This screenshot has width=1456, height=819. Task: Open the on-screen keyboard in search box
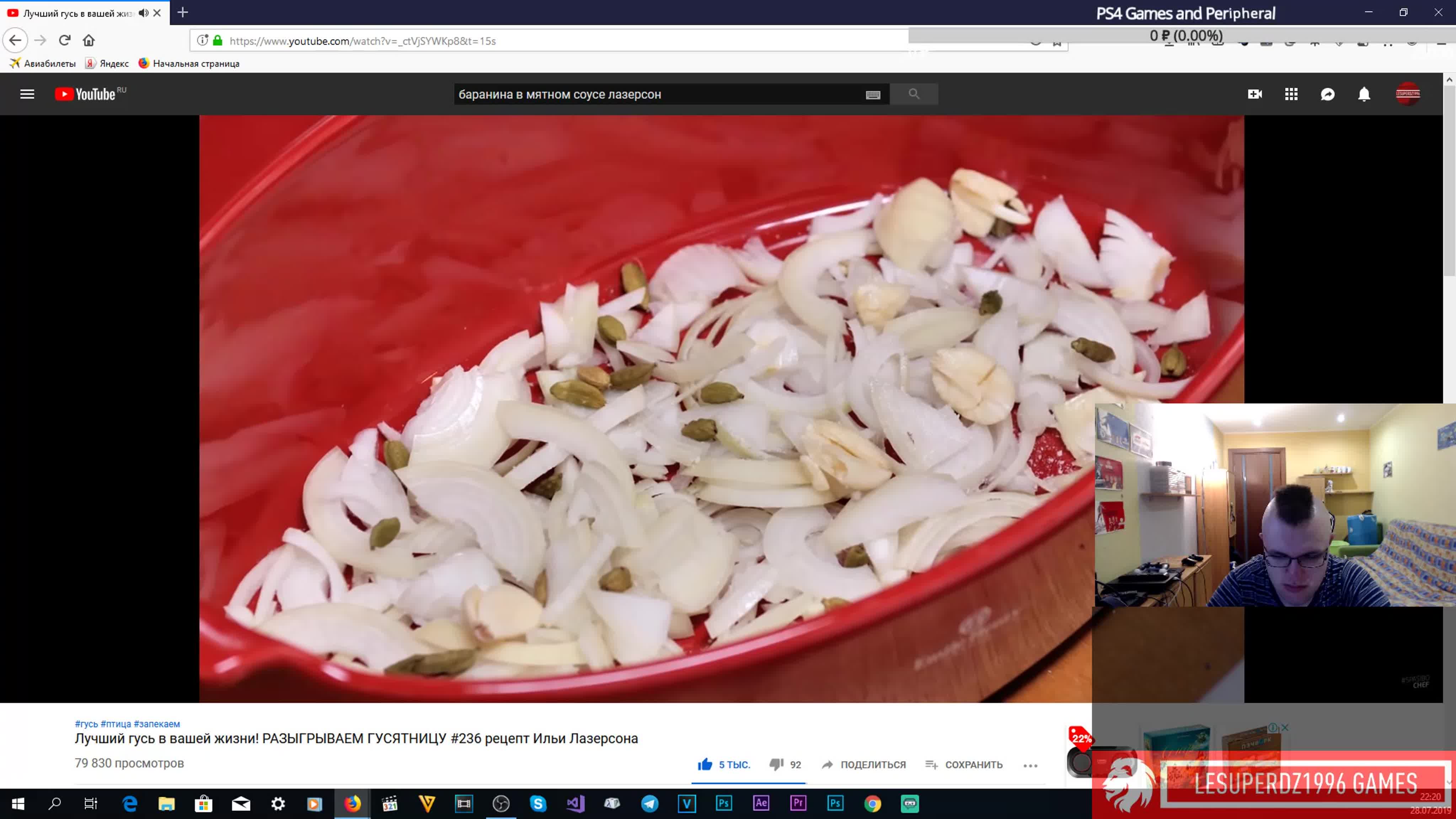click(873, 95)
